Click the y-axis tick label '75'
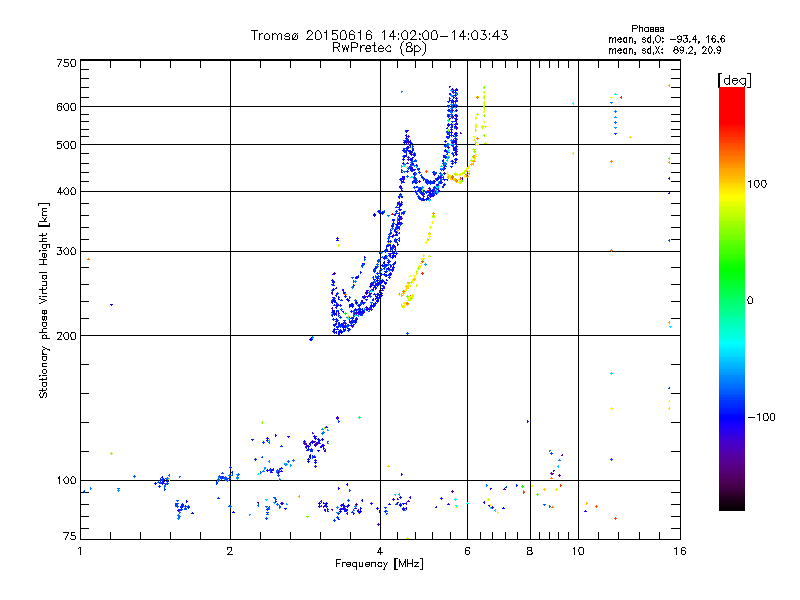The image size is (800, 600). [70, 536]
